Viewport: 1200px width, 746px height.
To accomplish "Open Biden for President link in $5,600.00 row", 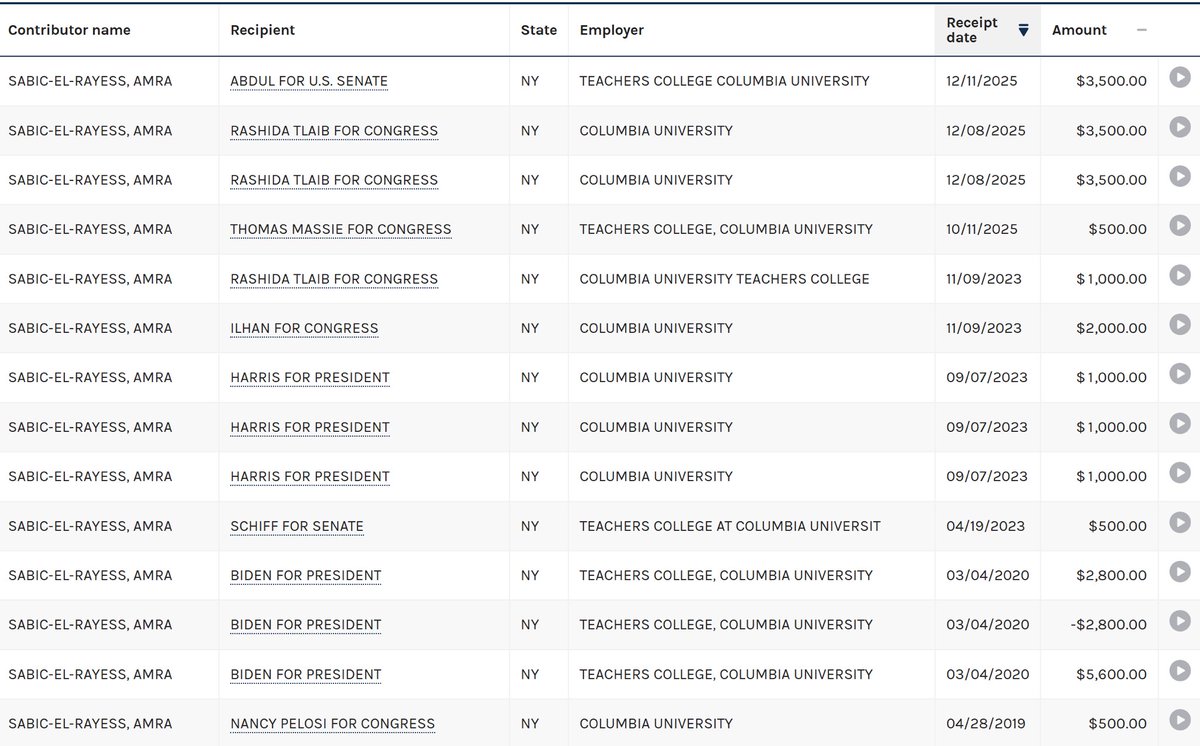I will tap(306, 674).
